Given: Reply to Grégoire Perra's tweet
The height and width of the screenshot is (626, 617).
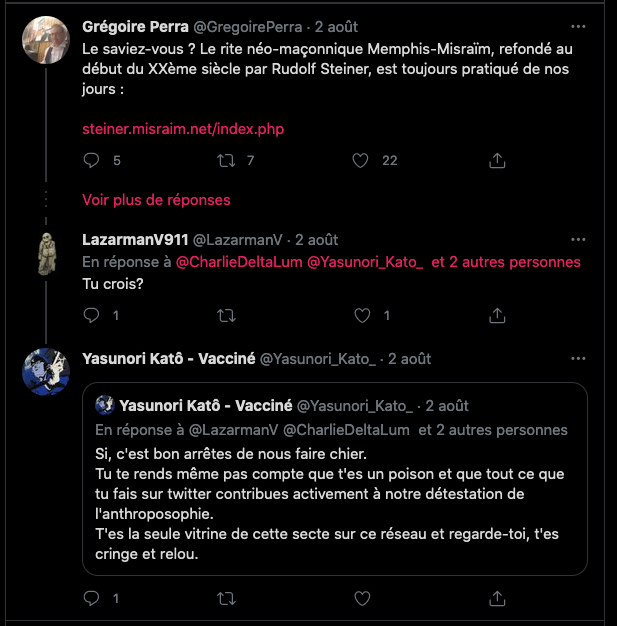Looking at the screenshot, I should click(91, 160).
